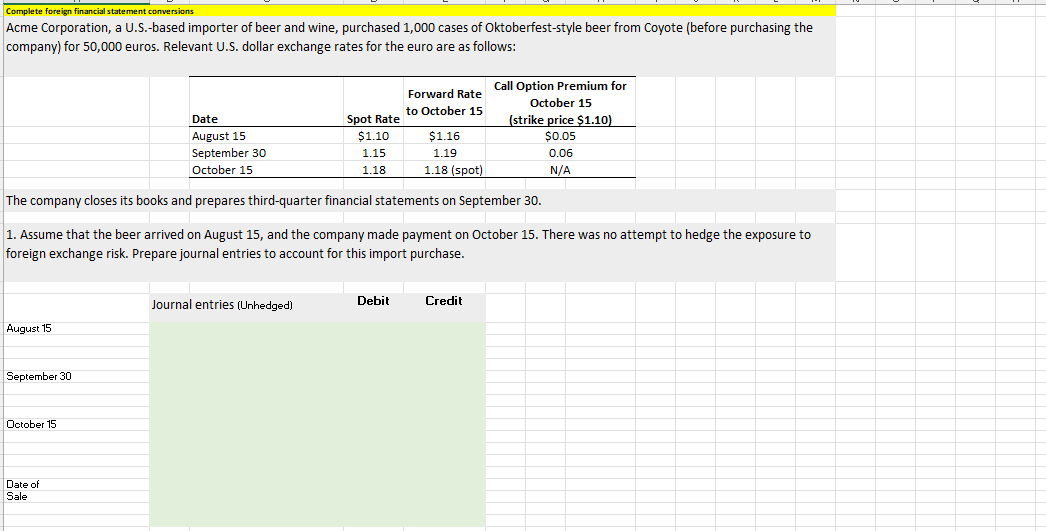Click the 'August 15' journal entry row label
The width and height of the screenshot is (1046, 531).
coord(76,328)
